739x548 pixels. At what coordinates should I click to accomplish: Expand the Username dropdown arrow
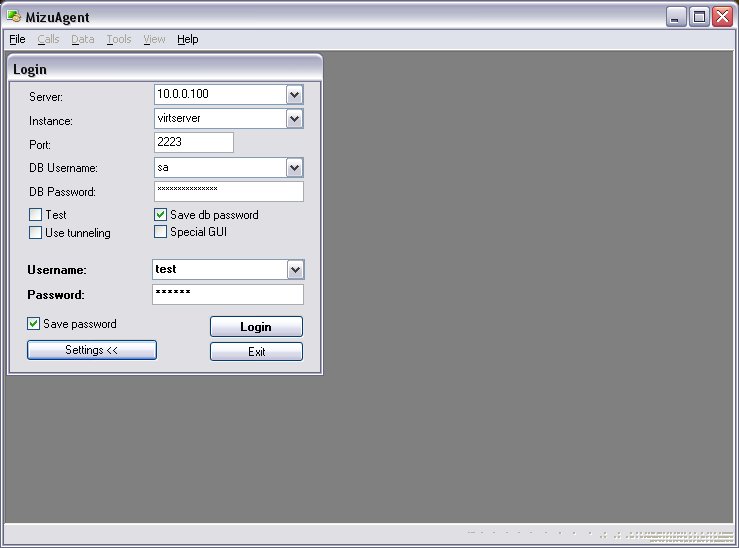tap(296, 270)
